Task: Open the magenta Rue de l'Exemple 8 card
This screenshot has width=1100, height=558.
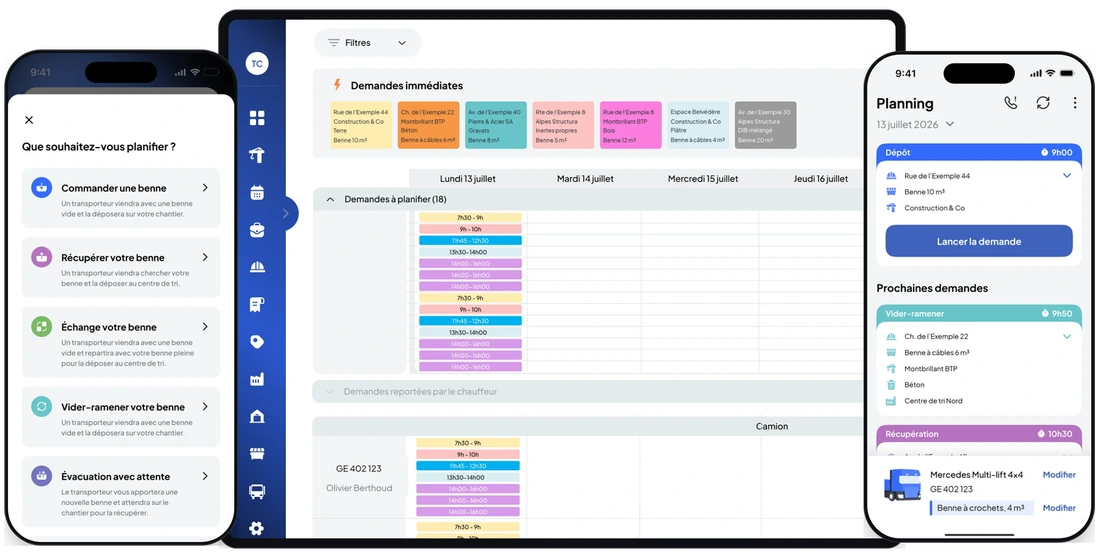Action: pyautogui.click(x=631, y=125)
